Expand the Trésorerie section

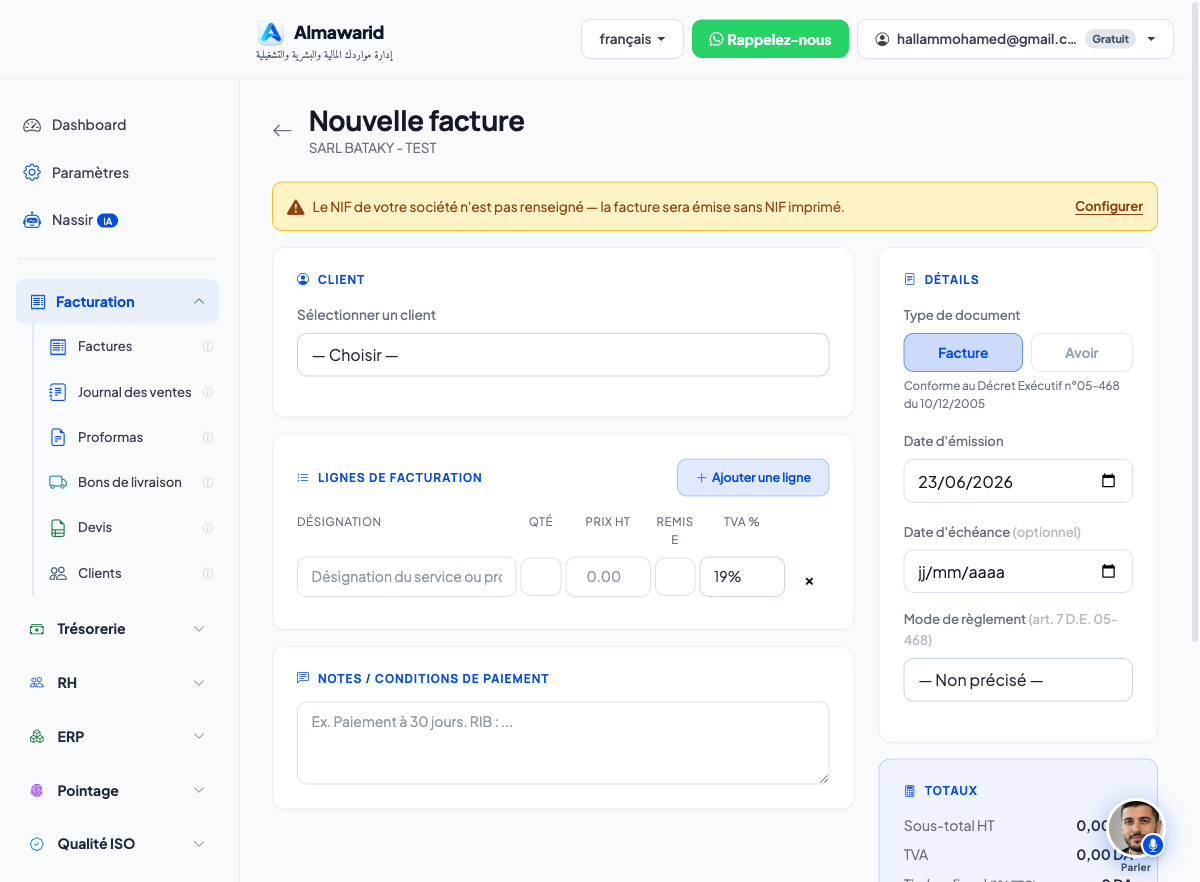pyautogui.click(x=117, y=629)
